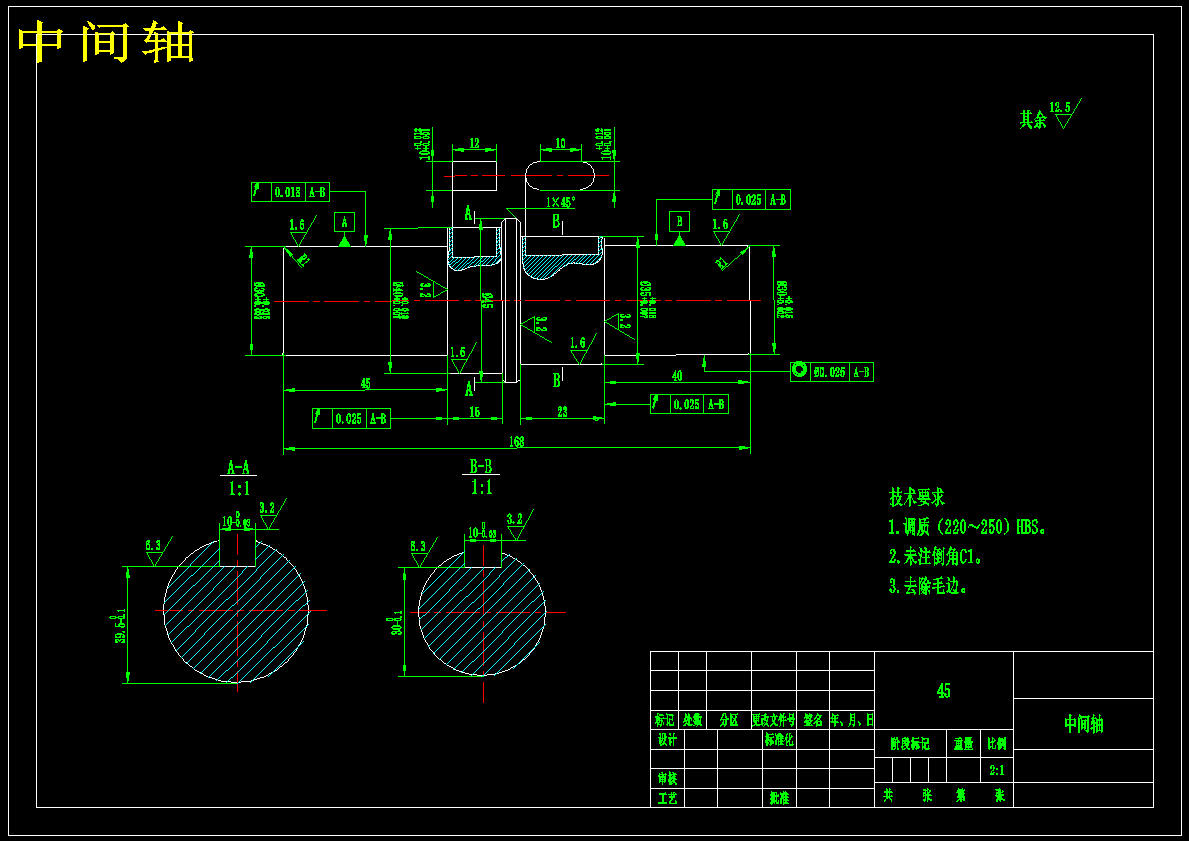Select the 39.5 height dimension in section A-A
This screenshot has height=841, width=1189.
point(121,628)
